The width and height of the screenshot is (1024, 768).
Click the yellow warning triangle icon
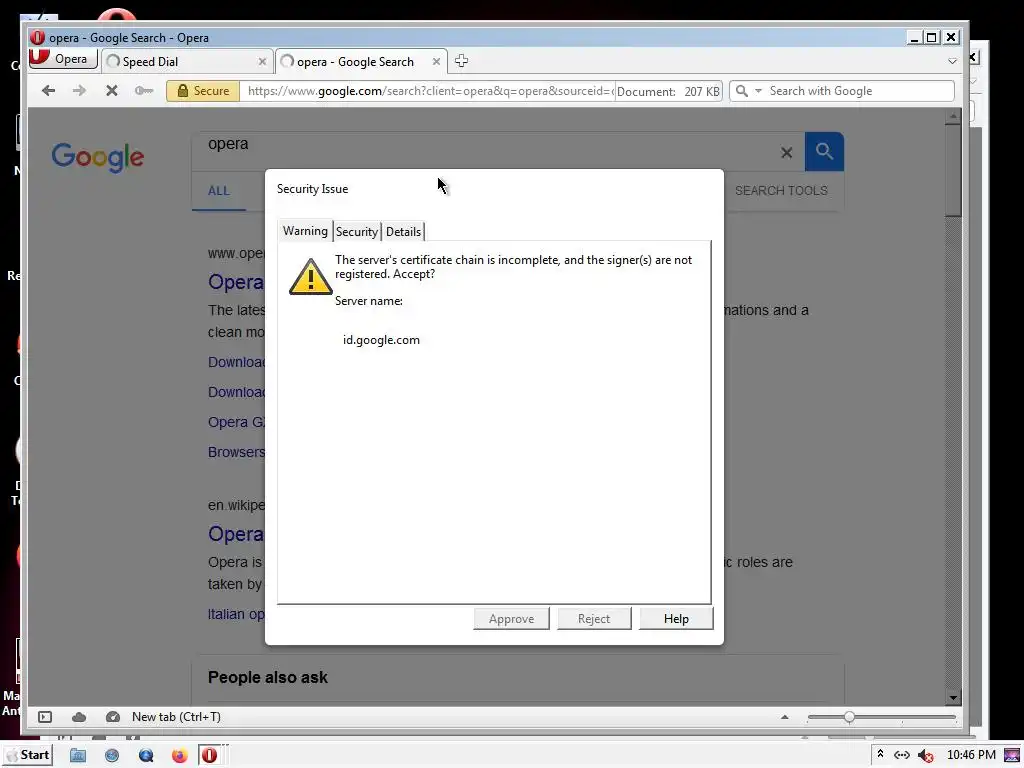[x=310, y=276]
